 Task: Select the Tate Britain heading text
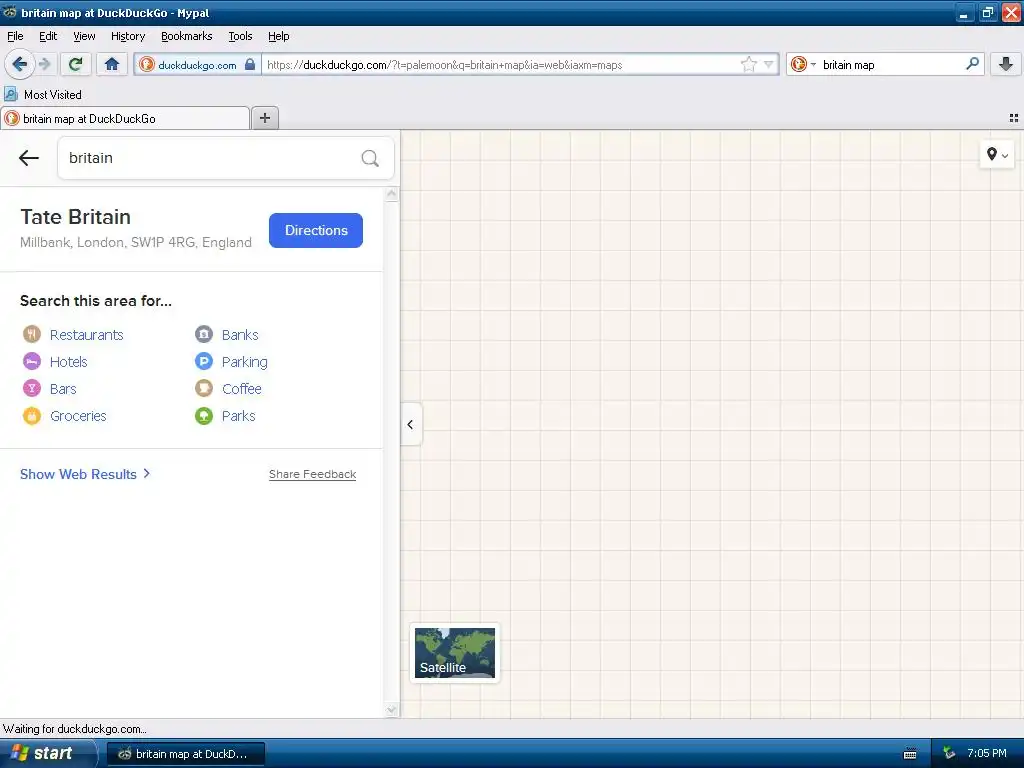pos(75,217)
